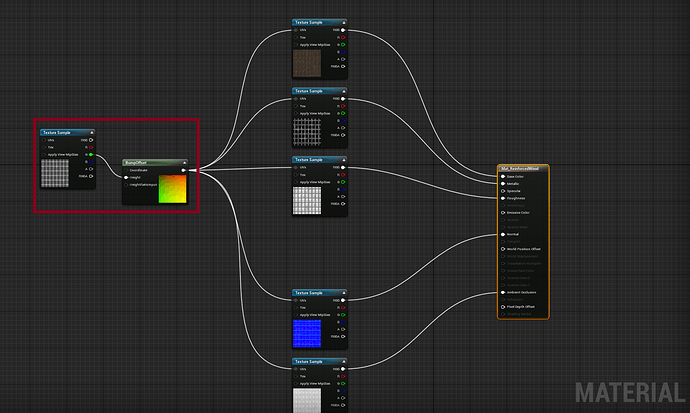
Task: Click the Normal input pin on the material node
Action: pyautogui.click(x=503, y=235)
